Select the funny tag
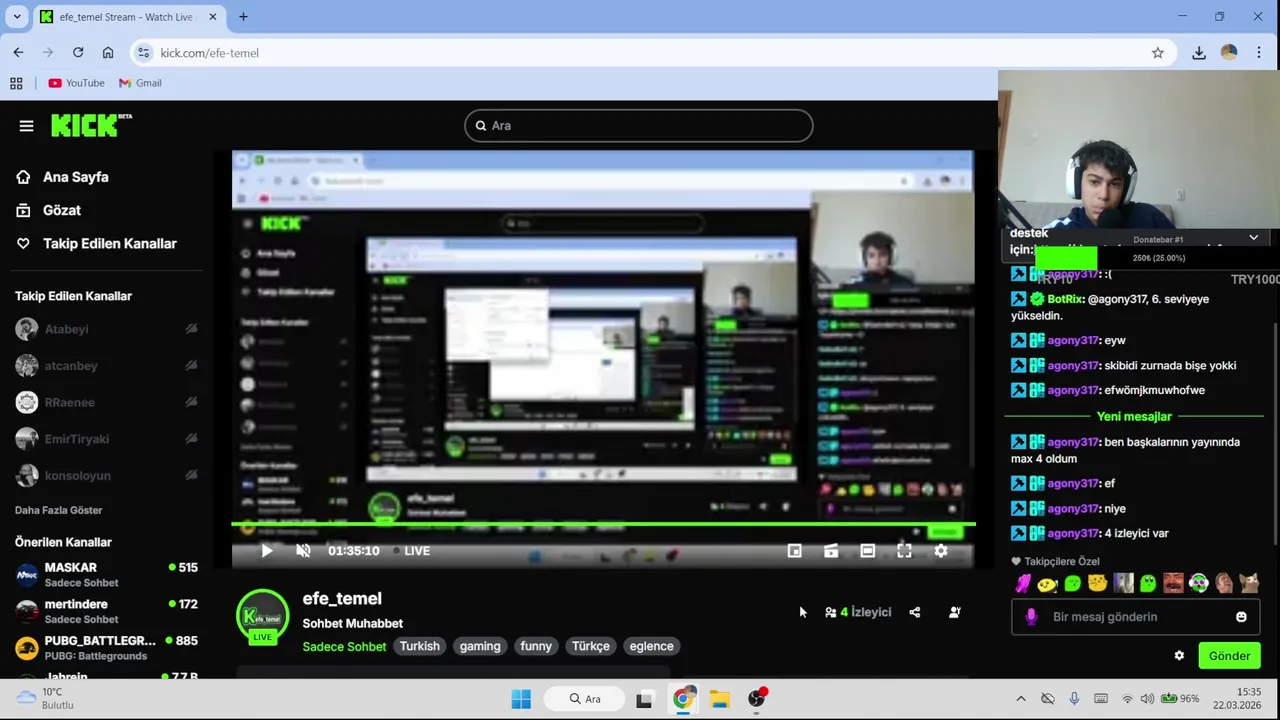The height and width of the screenshot is (720, 1280). [x=536, y=646]
